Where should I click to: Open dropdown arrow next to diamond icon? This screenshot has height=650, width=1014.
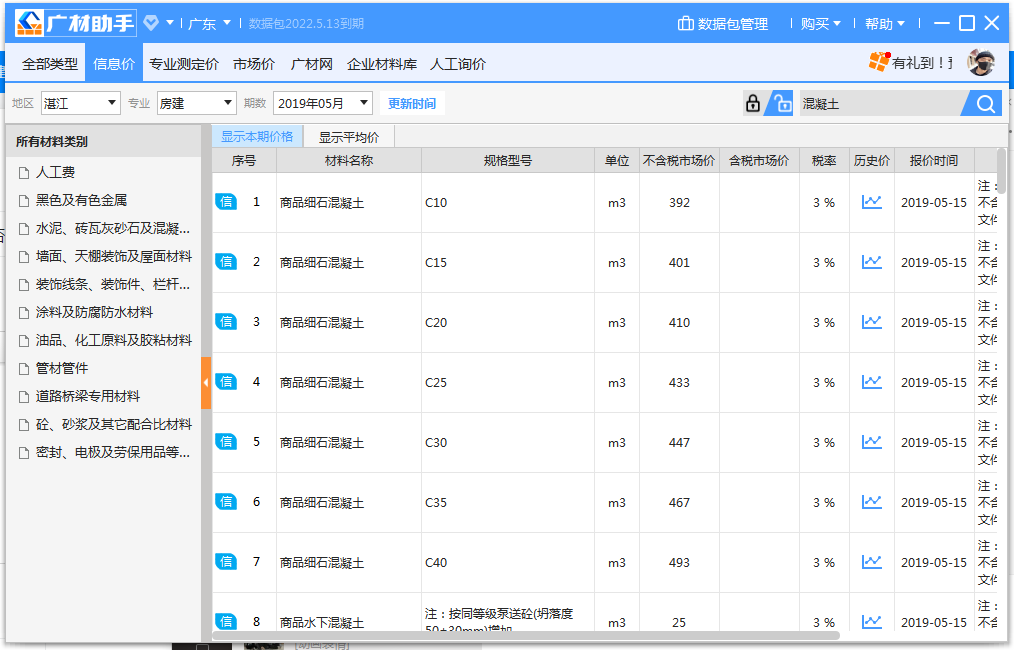coord(169,23)
